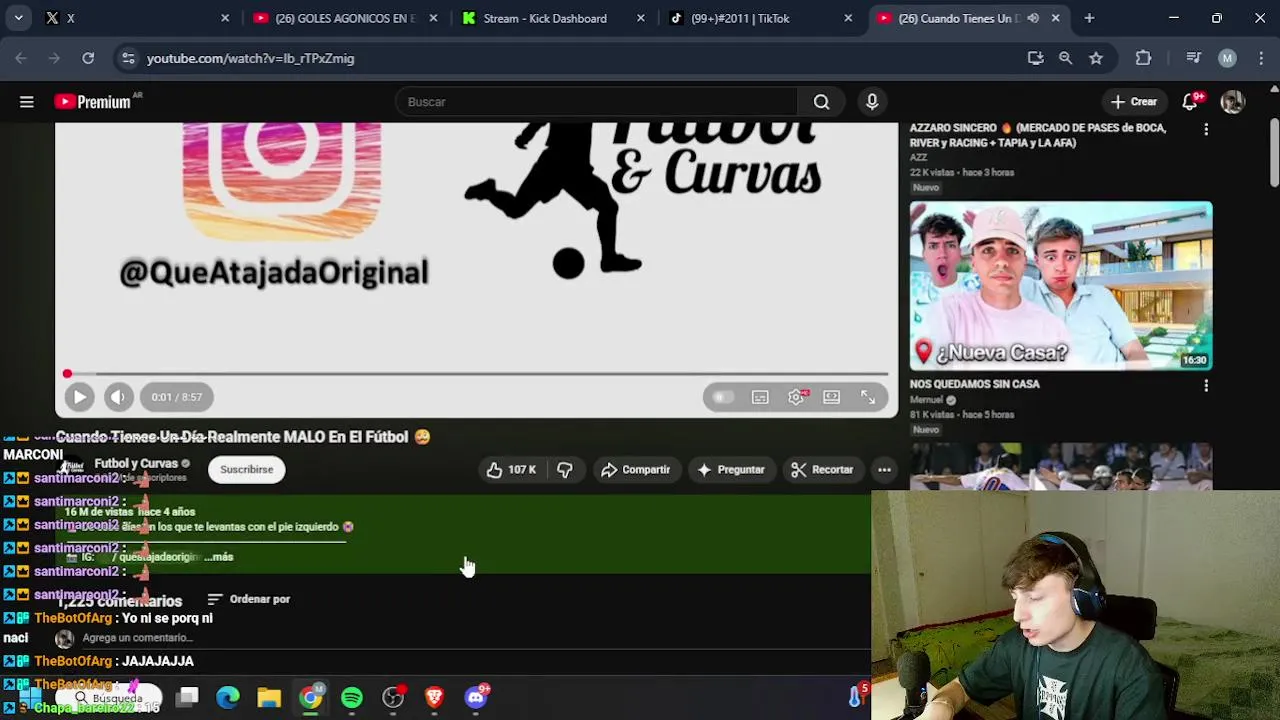This screenshot has width=1280, height=720.
Task: Click the address bar URL
Action: click(250, 58)
